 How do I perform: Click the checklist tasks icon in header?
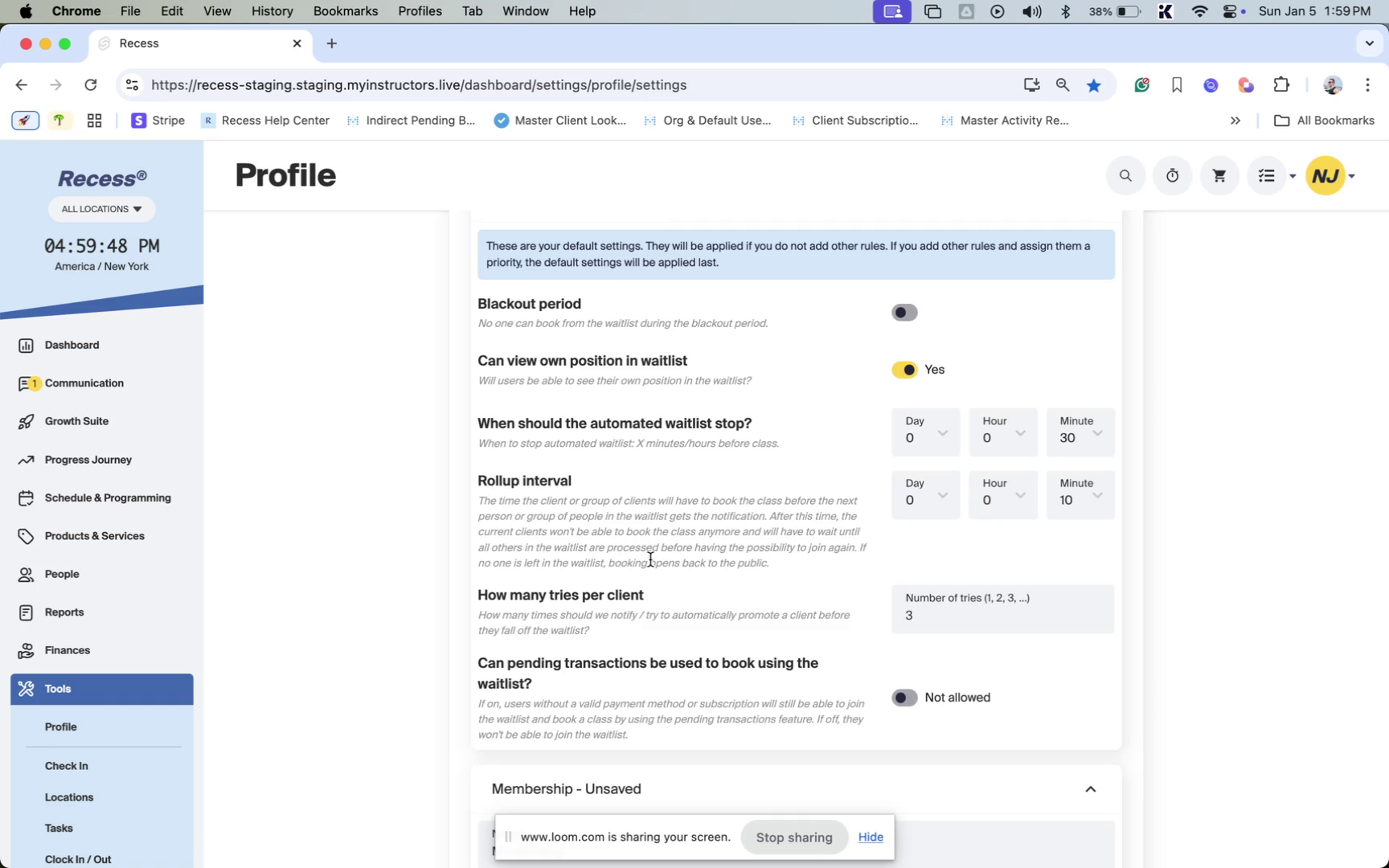pos(1267,176)
